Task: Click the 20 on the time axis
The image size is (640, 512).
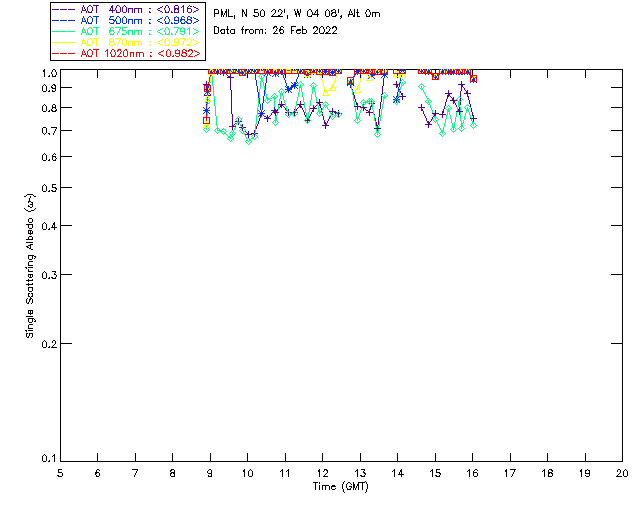Action: tap(622, 473)
